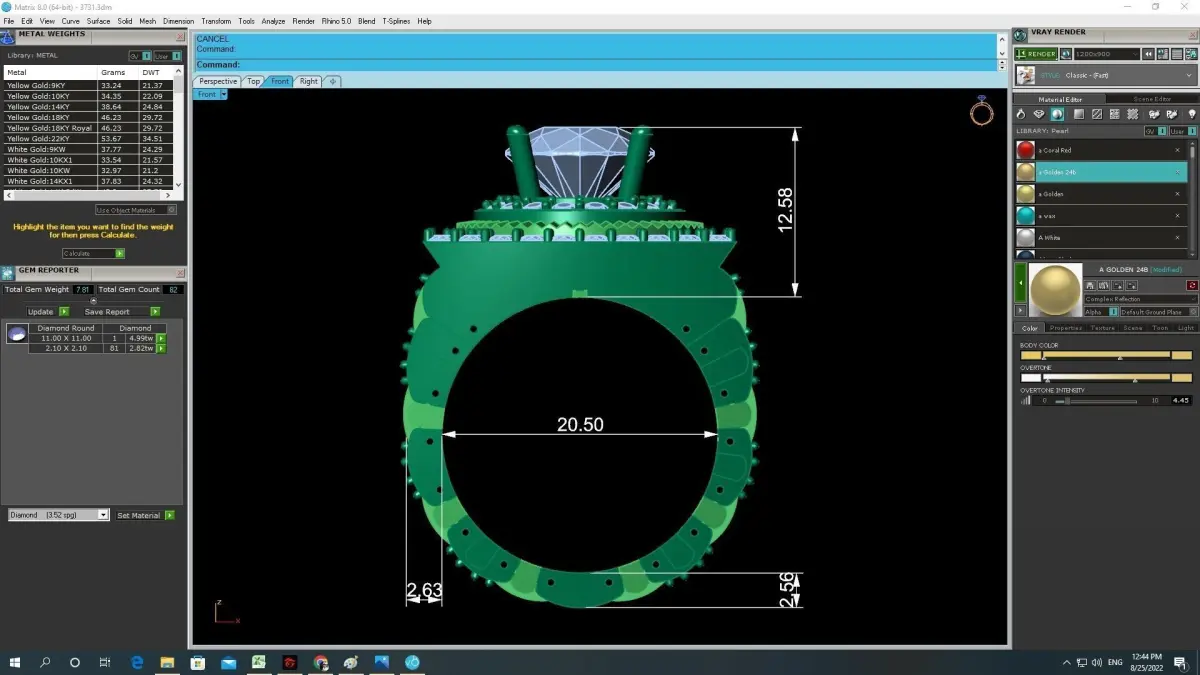Click the green arrow beside 4.99tw

(161, 338)
